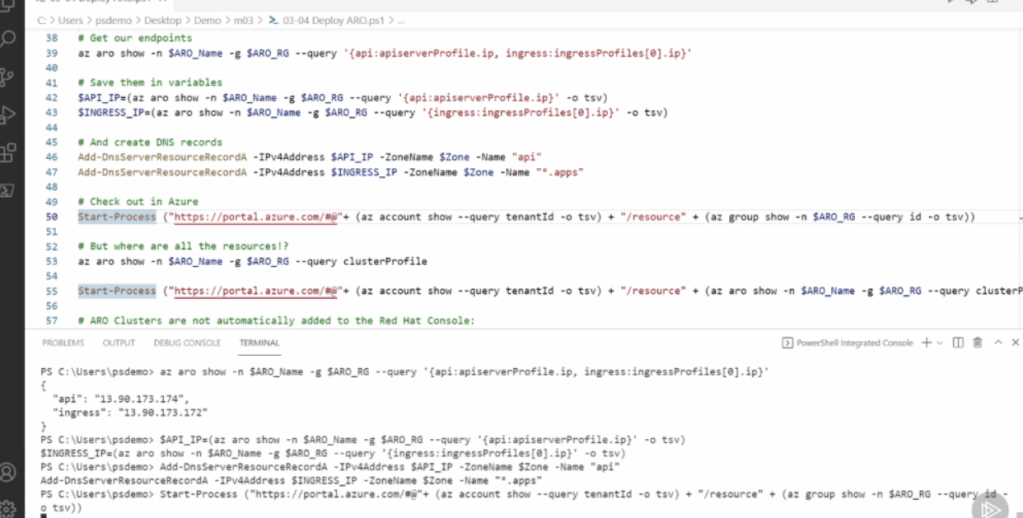Click the '# Check out in Azure' comment
The height and width of the screenshot is (518, 1023).
click(x=138, y=202)
